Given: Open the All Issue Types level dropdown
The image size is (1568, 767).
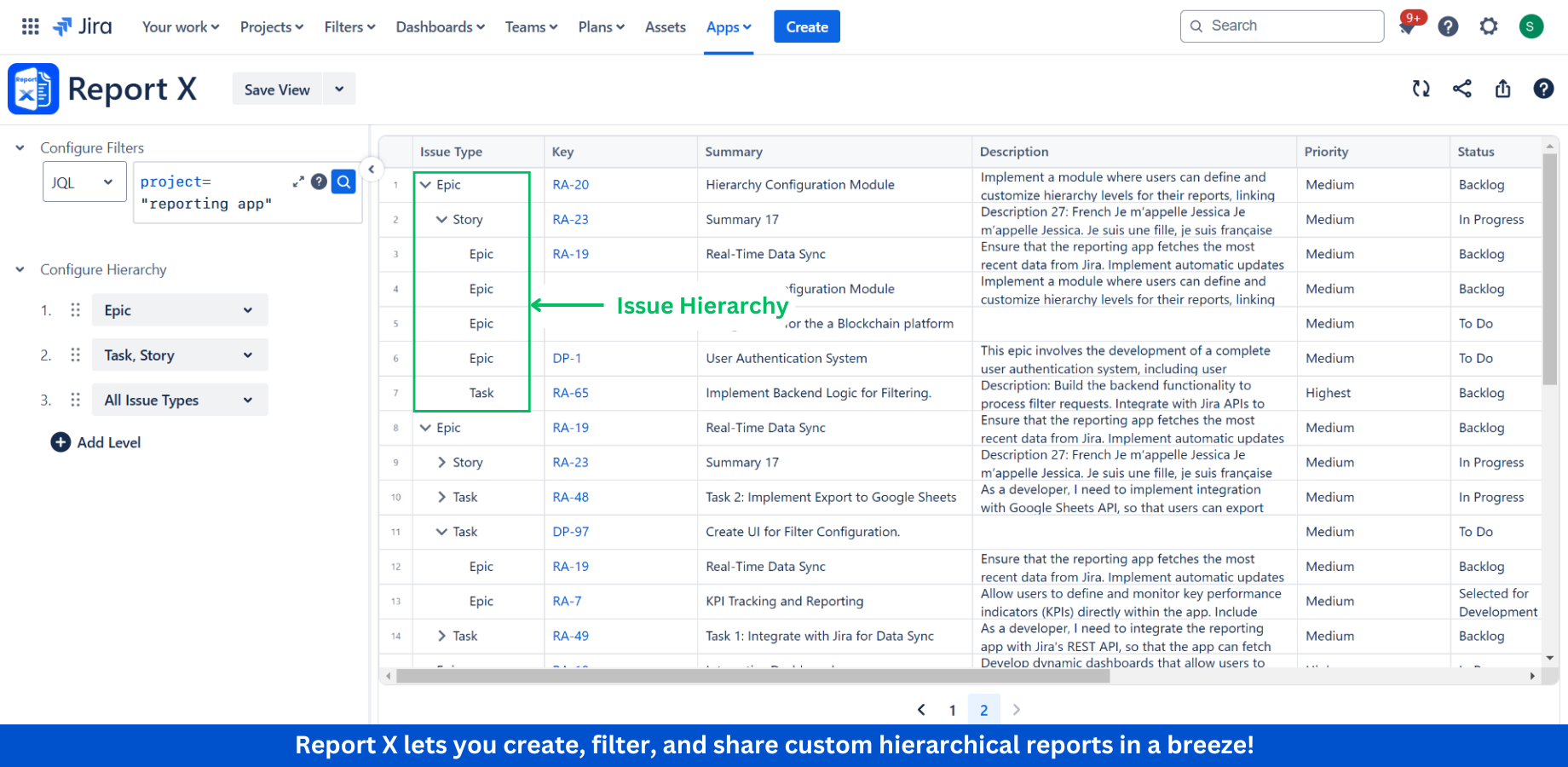Looking at the screenshot, I should 180,400.
